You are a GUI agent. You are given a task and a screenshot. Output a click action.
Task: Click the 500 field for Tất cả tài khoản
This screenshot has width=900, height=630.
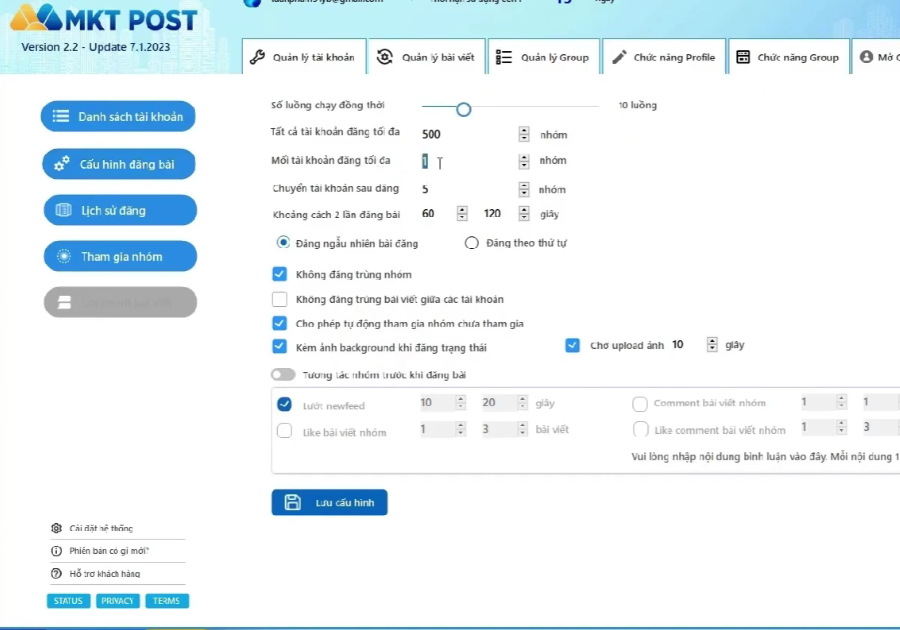coord(469,134)
